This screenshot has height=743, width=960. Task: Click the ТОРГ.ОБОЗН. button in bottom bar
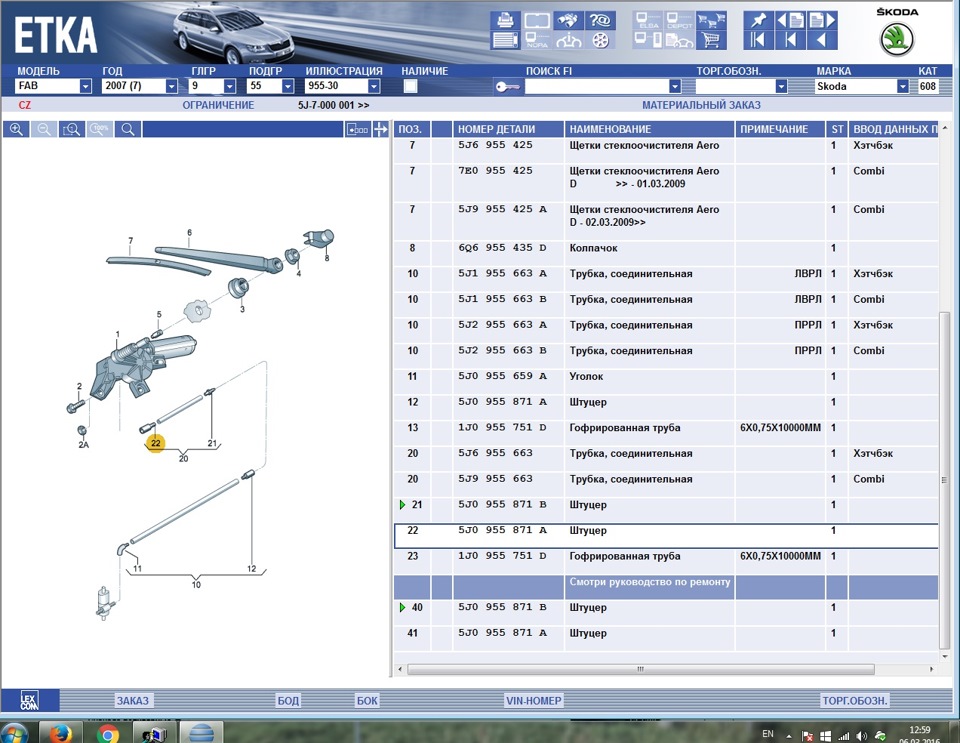click(855, 700)
